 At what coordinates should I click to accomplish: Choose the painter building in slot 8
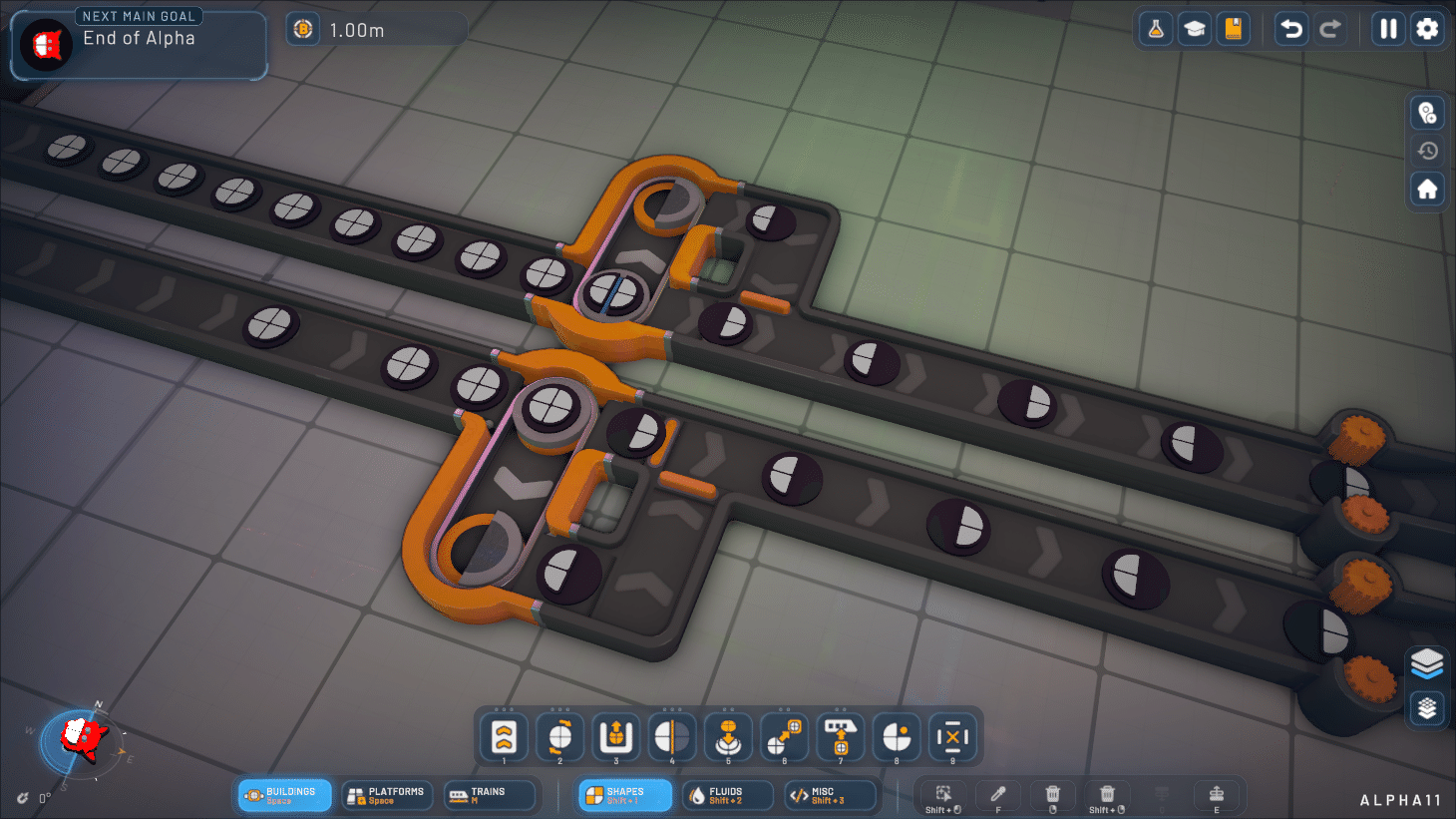coord(897,738)
